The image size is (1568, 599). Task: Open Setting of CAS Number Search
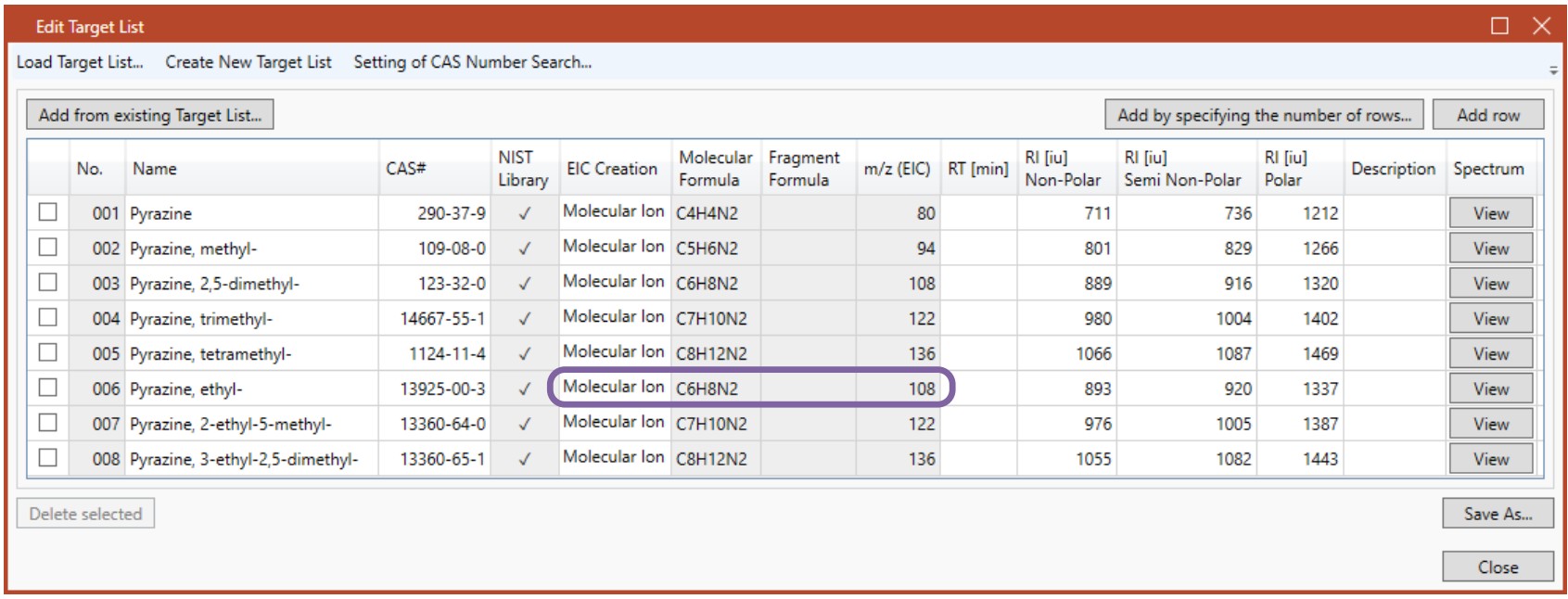(x=472, y=62)
